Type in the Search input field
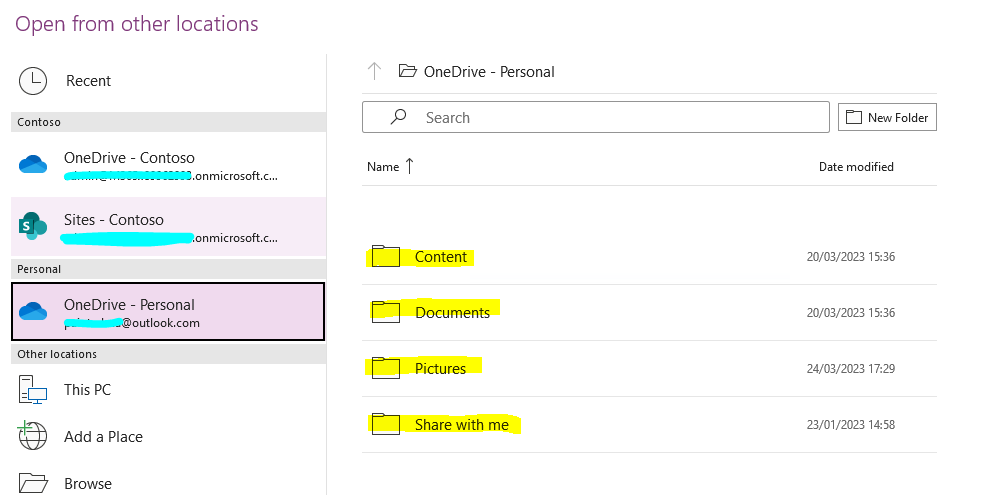Screen dimensions: 998x495 coord(620,117)
